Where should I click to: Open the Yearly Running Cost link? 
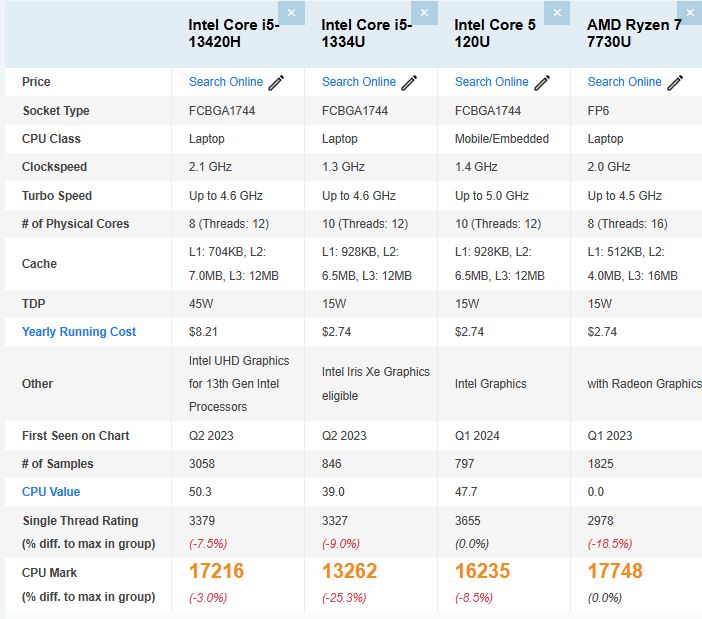[x=79, y=332]
